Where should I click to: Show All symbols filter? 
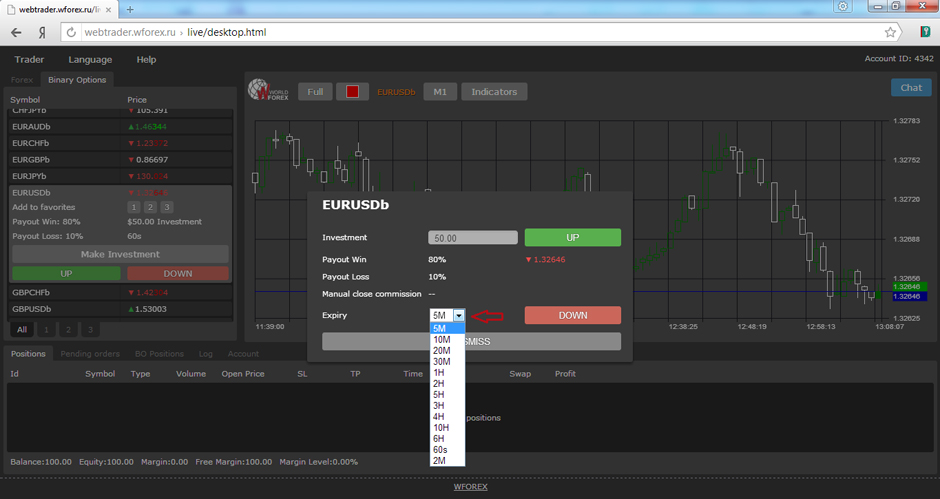point(22,329)
